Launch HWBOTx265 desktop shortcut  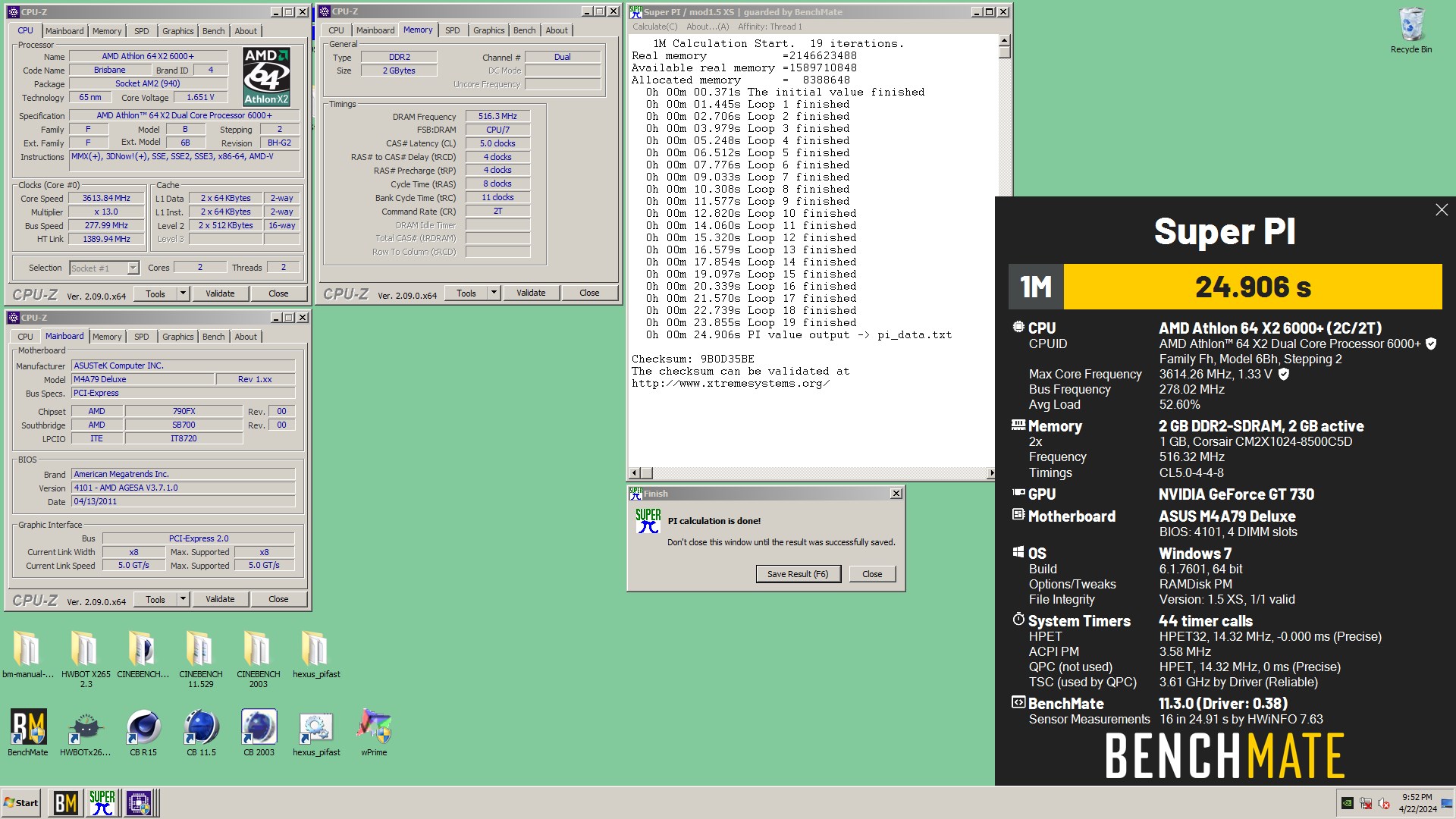pos(85,733)
